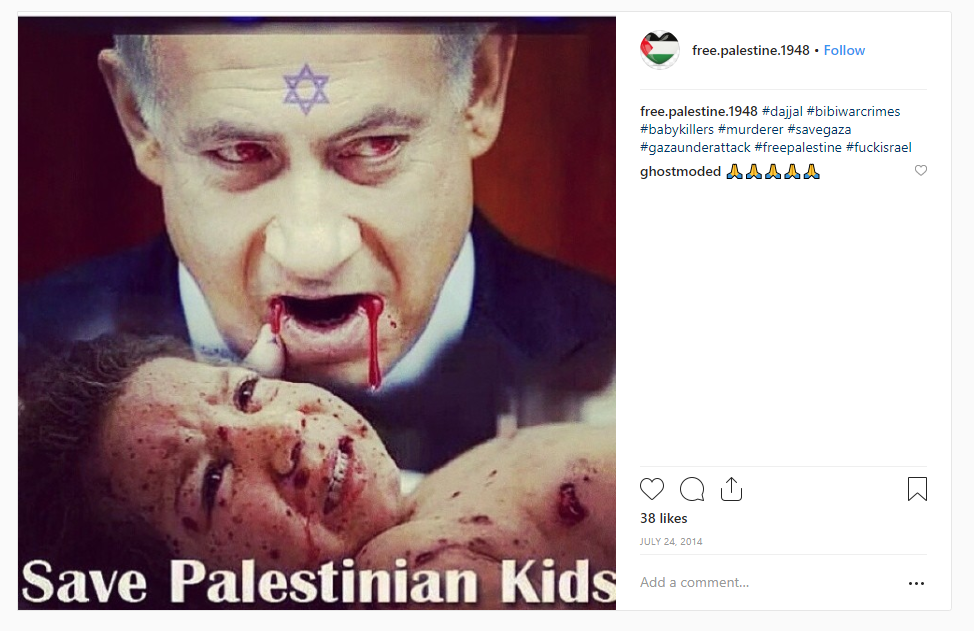974x631 pixels.
Task: Open the #dajjal hashtag
Action: coord(782,111)
